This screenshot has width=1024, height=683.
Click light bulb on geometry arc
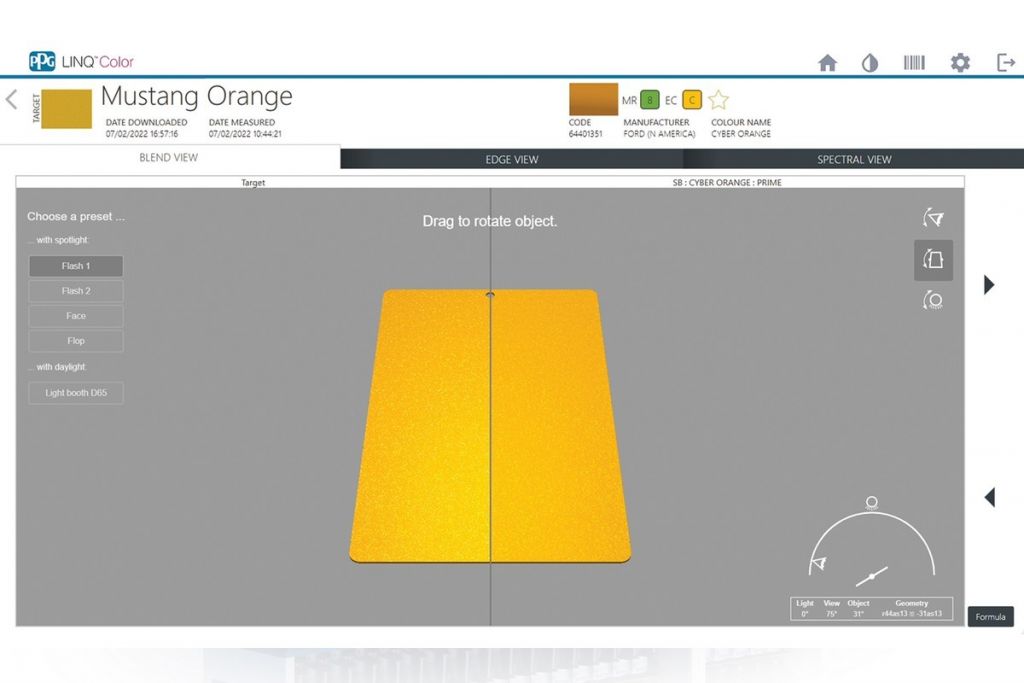(871, 503)
